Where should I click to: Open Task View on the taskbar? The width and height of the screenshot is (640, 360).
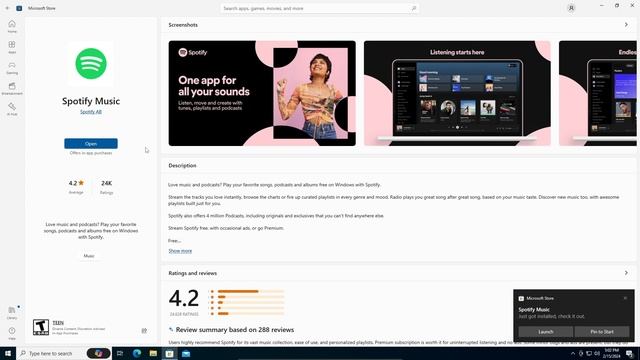coord(120,353)
